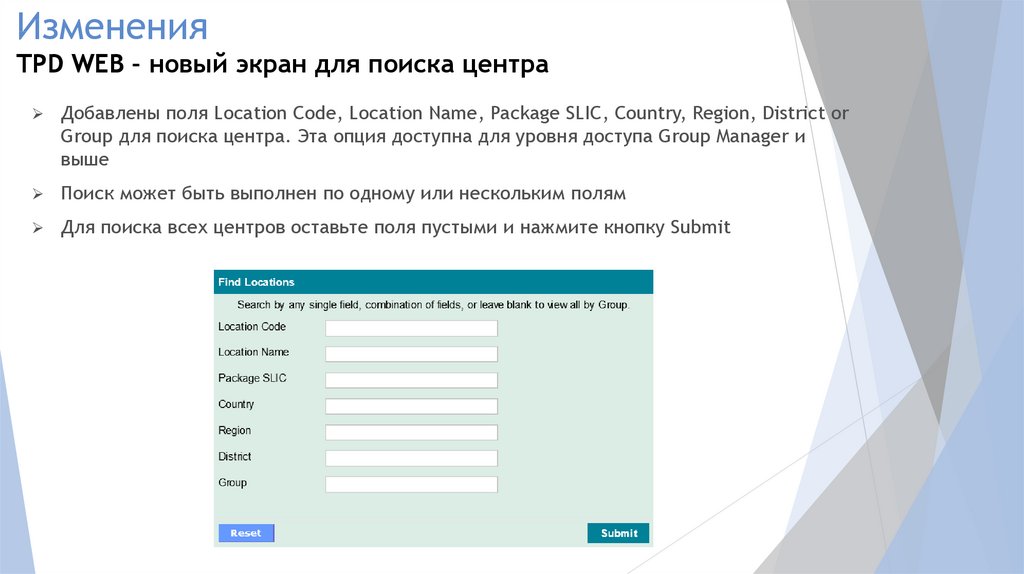Image resolution: width=1024 pixels, height=574 pixels.
Task: Click the subtitle "TPD WEB – новый экран"
Action: pos(283,66)
